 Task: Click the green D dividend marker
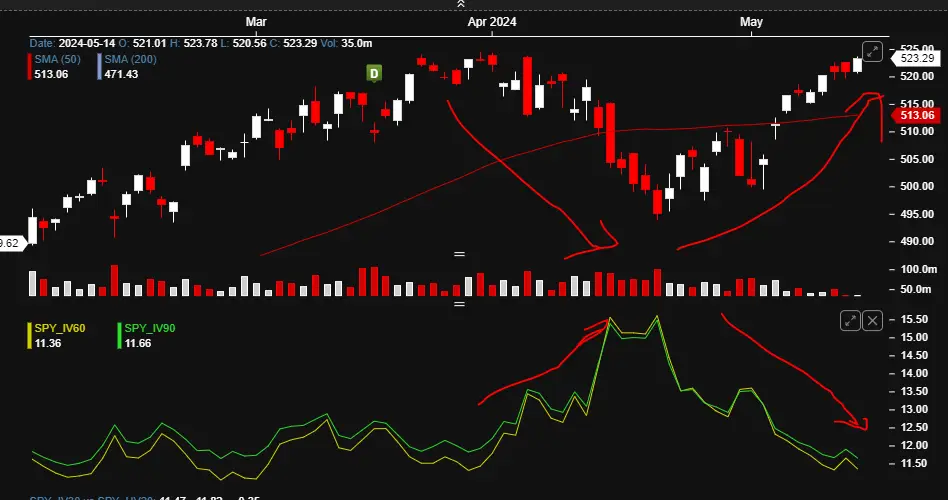click(374, 74)
